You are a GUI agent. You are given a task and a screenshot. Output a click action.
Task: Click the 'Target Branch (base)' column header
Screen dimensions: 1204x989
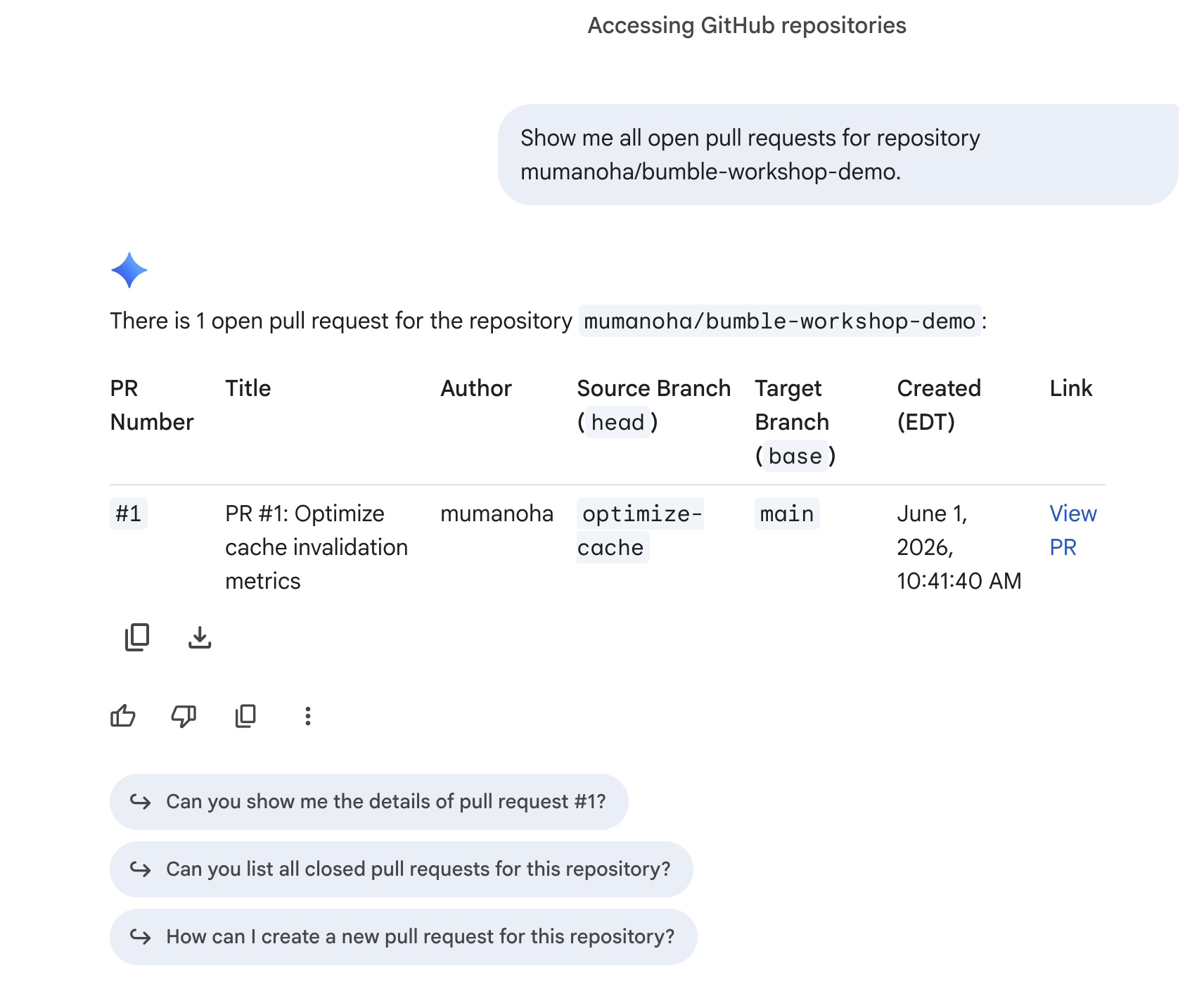pyautogui.click(x=795, y=422)
